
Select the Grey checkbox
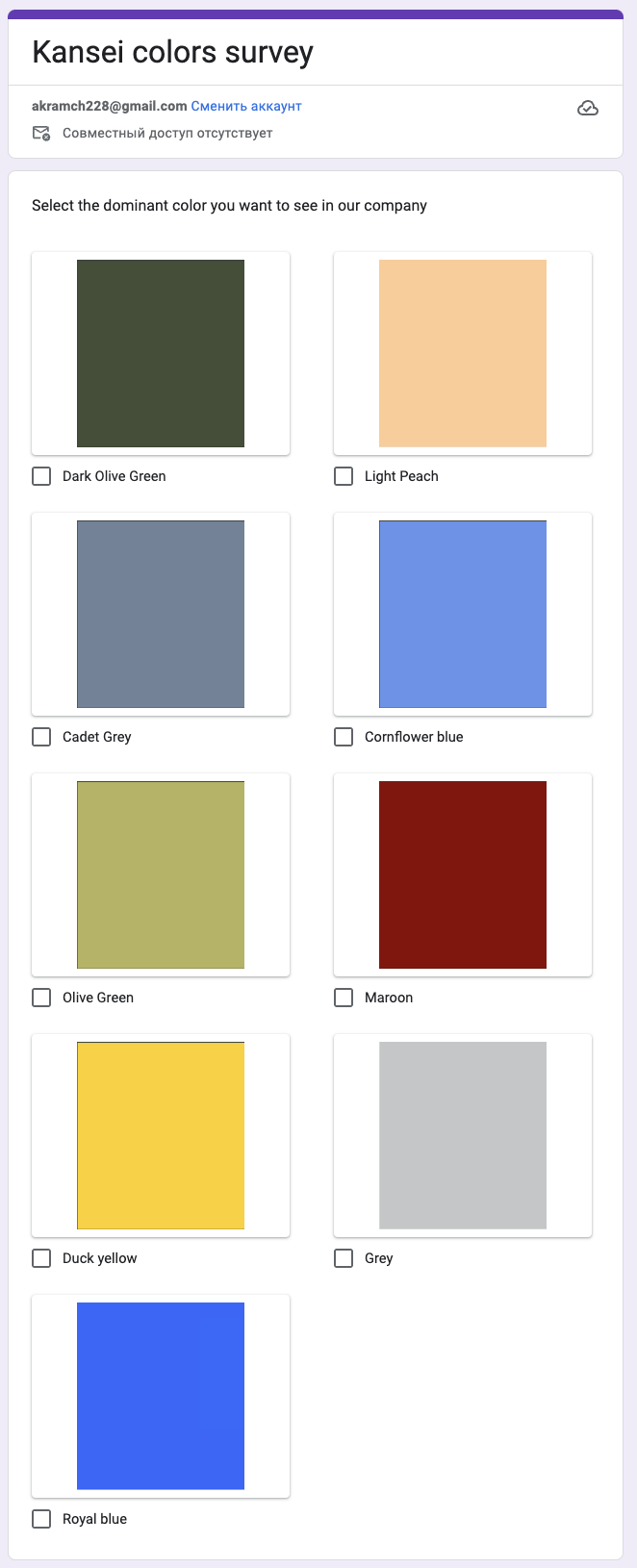pyautogui.click(x=344, y=1258)
